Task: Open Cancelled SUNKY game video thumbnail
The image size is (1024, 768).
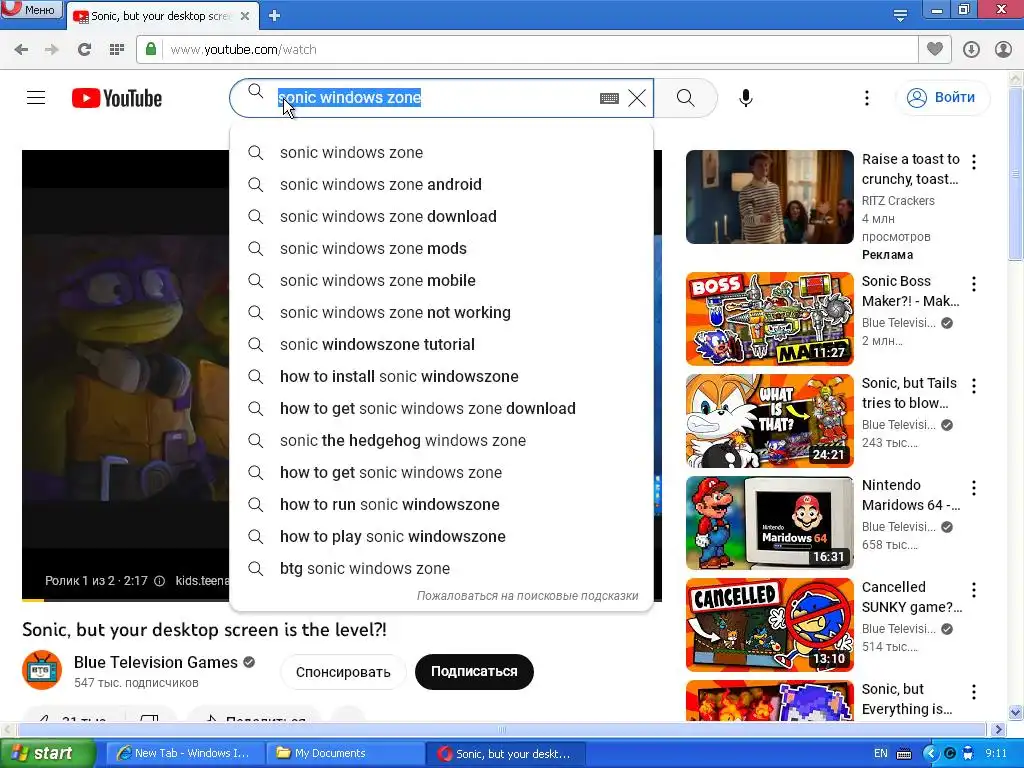Action: click(x=769, y=624)
